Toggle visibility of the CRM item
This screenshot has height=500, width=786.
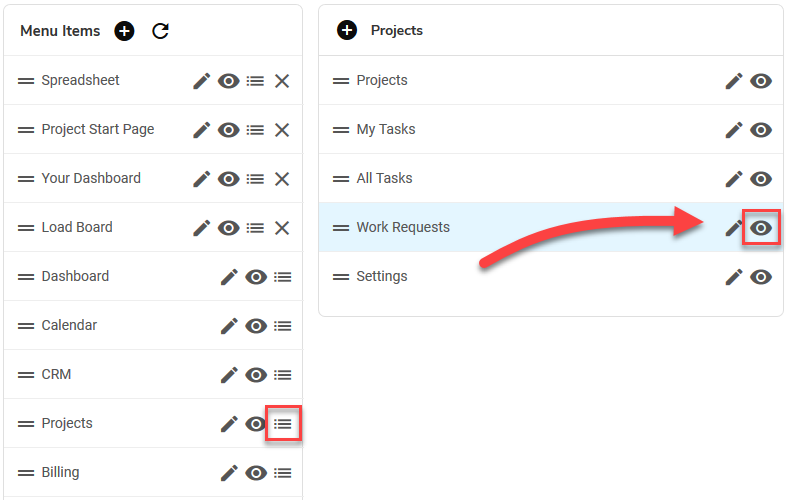click(256, 375)
